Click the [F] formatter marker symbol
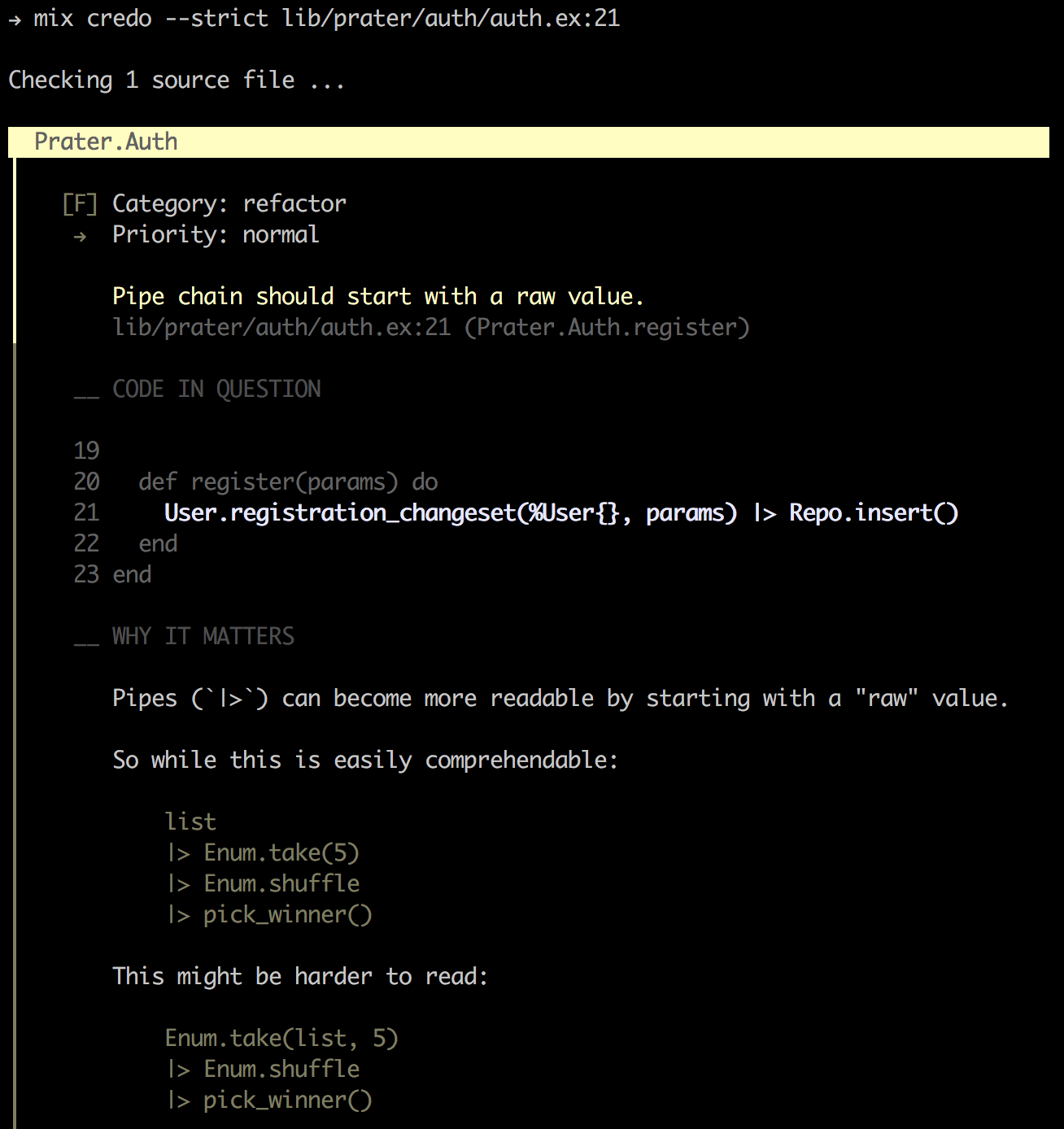 pos(78,203)
